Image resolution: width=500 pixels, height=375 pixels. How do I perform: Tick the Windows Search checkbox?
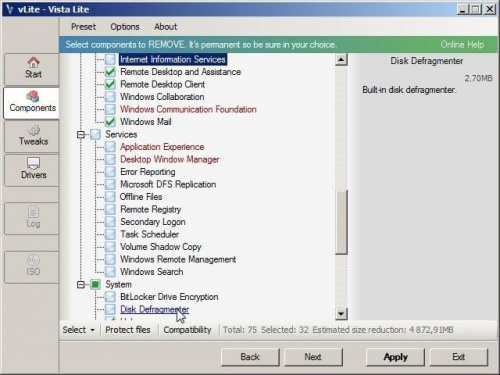pyautogui.click(x=110, y=272)
